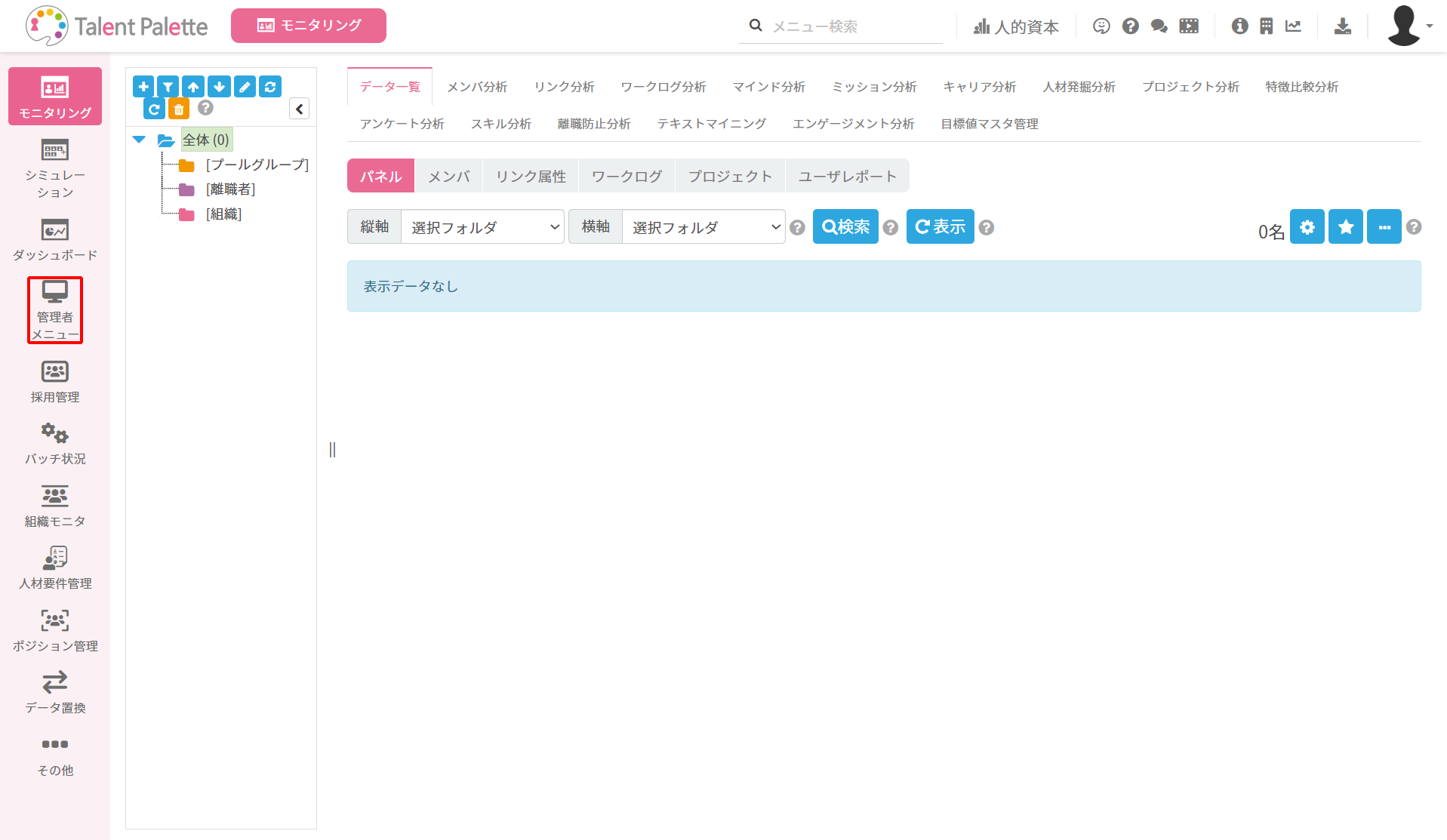Collapse the folder tree panel with chevron

tap(300, 109)
